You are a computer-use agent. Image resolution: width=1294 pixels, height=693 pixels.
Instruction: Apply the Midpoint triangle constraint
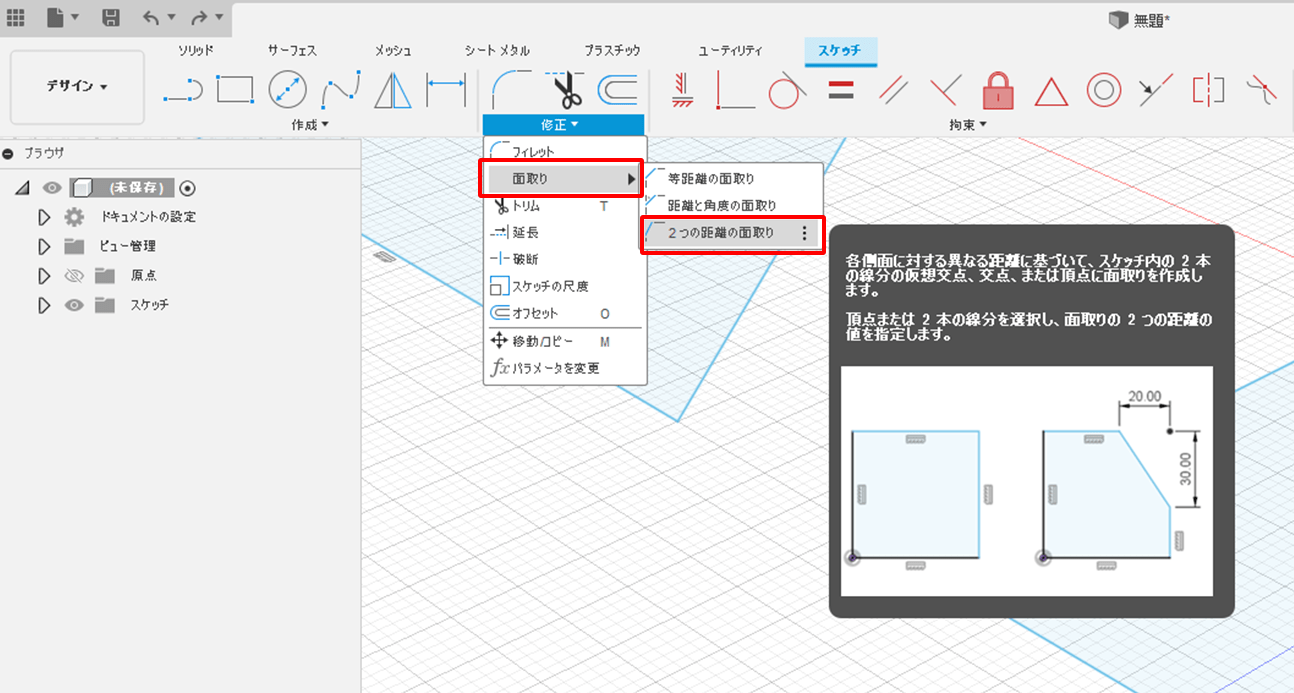click(1051, 91)
